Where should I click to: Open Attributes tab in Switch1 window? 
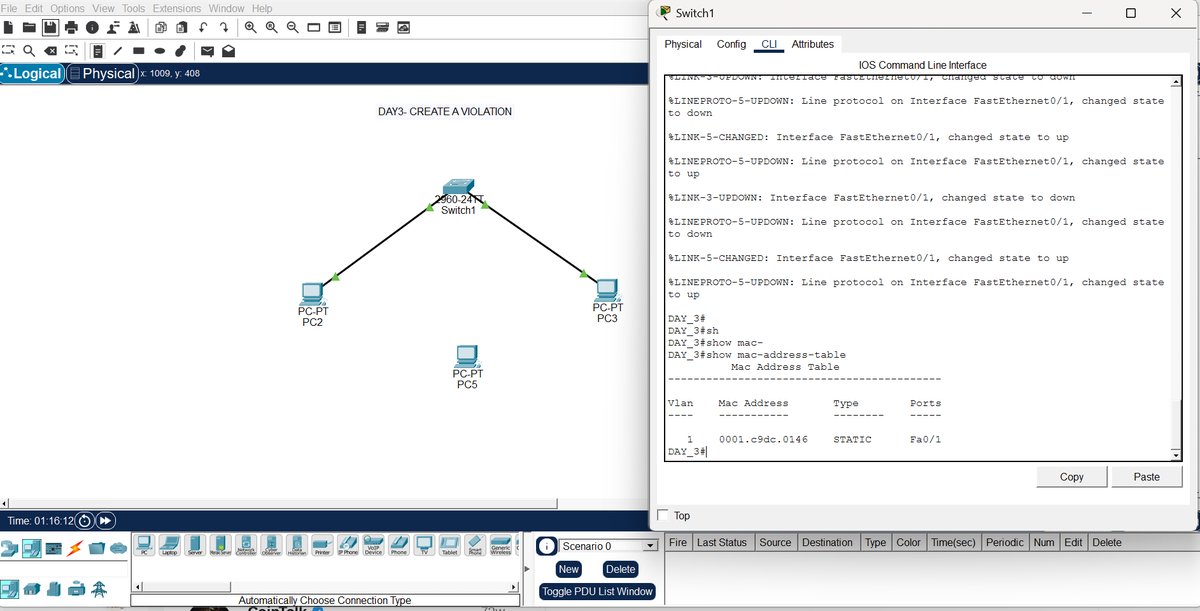tap(812, 44)
